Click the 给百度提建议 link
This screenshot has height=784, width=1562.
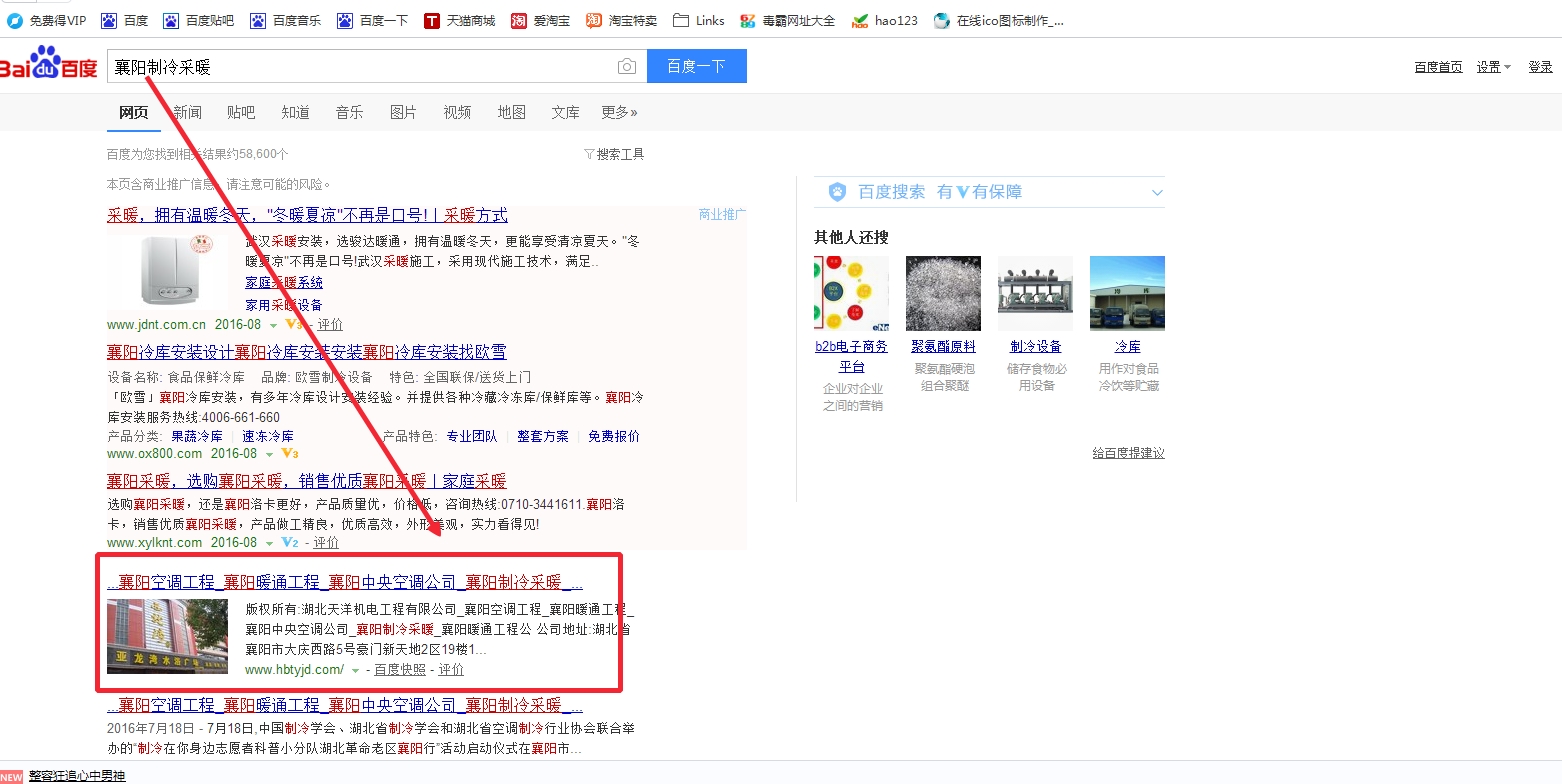coord(1129,453)
